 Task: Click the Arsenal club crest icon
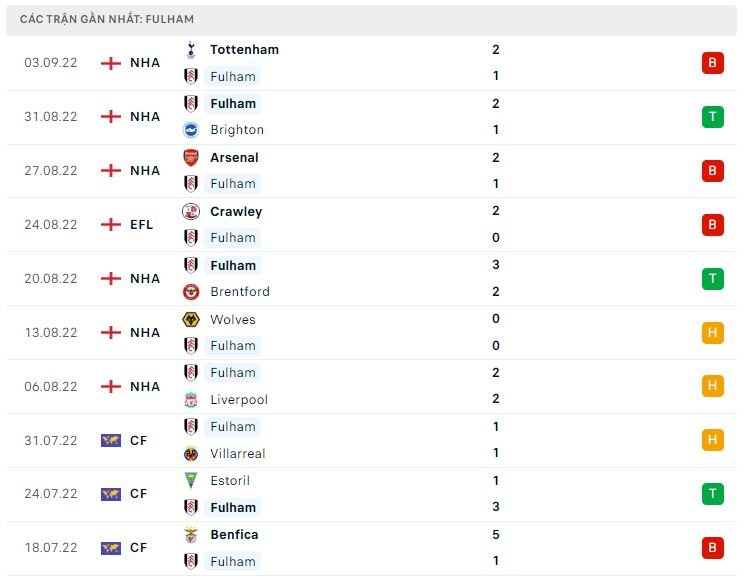(x=190, y=157)
